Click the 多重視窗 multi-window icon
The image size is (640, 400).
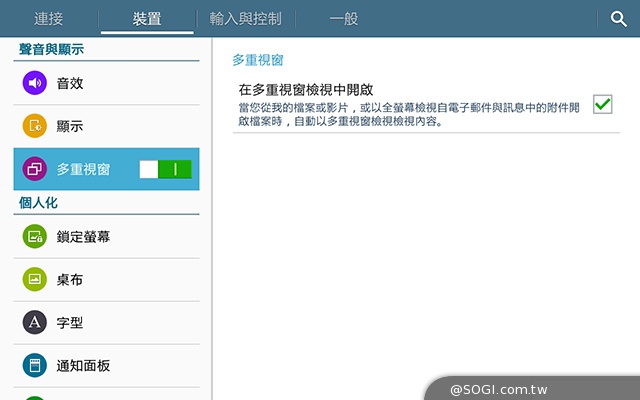coord(35,169)
